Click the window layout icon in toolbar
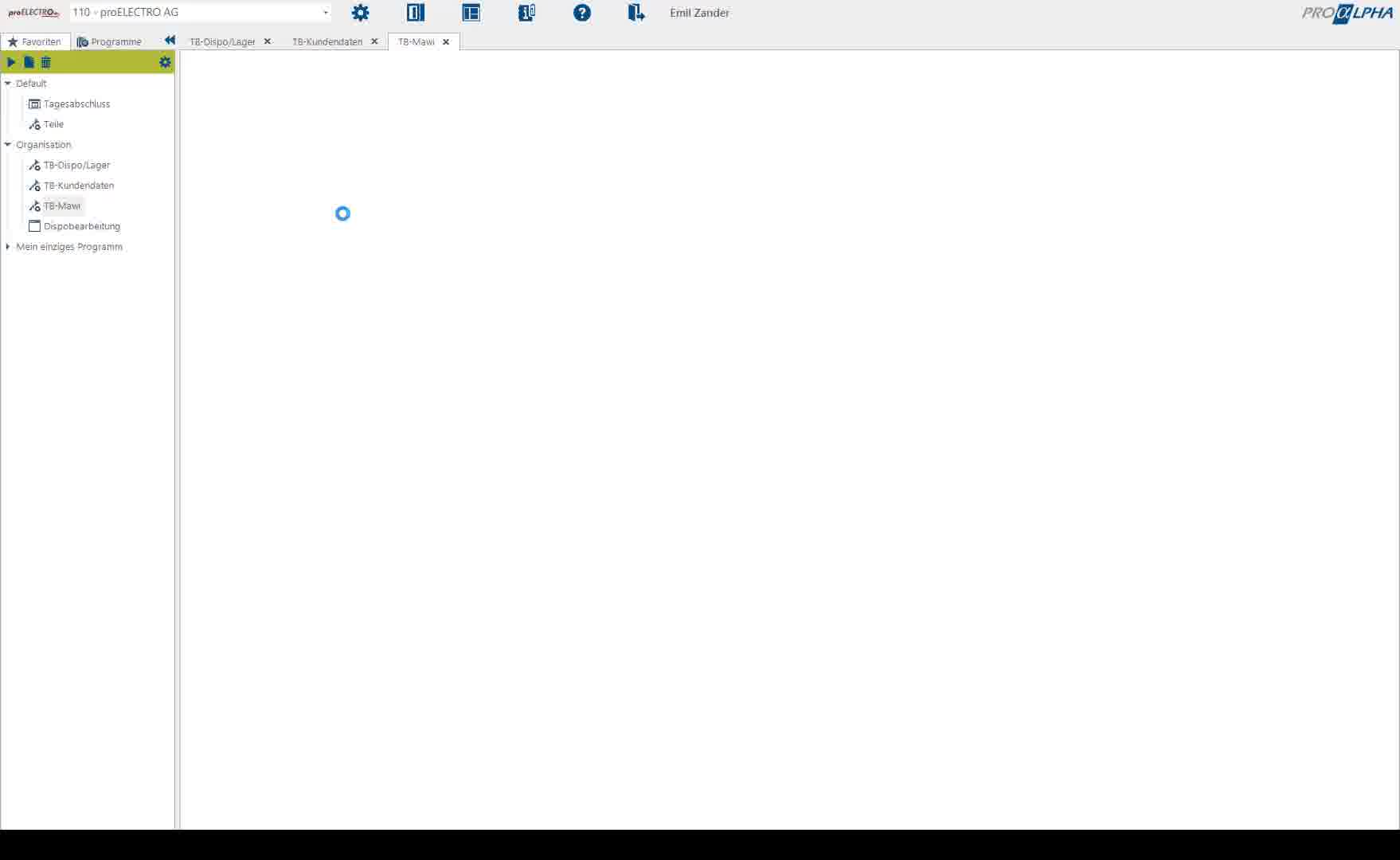This screenshot has height=860, width=1400. (x=471, y=13)
